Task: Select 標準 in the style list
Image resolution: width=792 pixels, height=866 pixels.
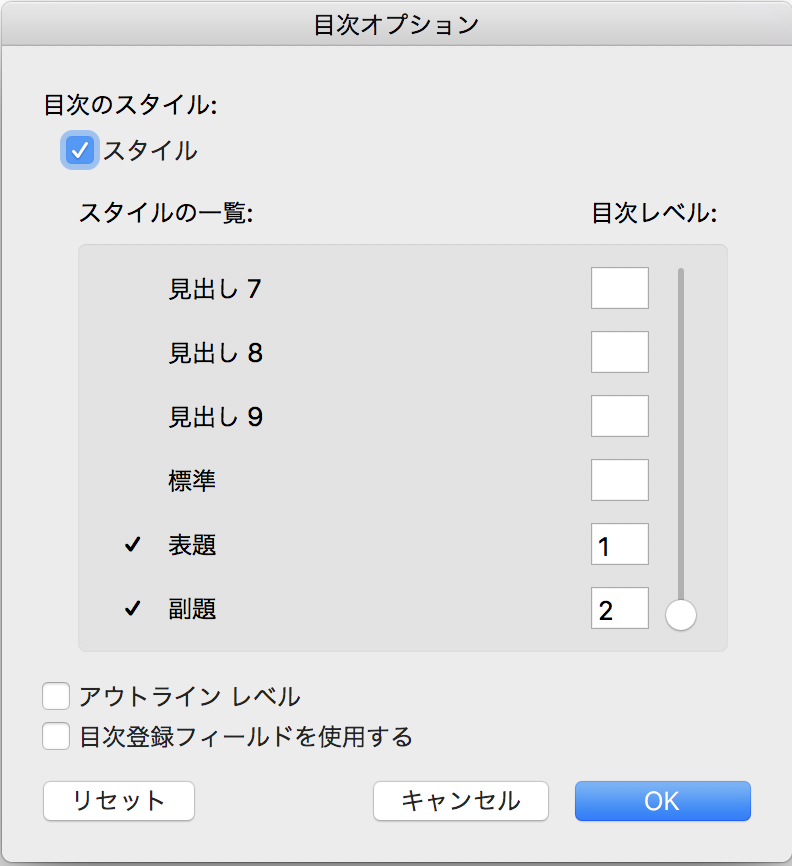Action: pyautogui.click(x=192, y=481)
